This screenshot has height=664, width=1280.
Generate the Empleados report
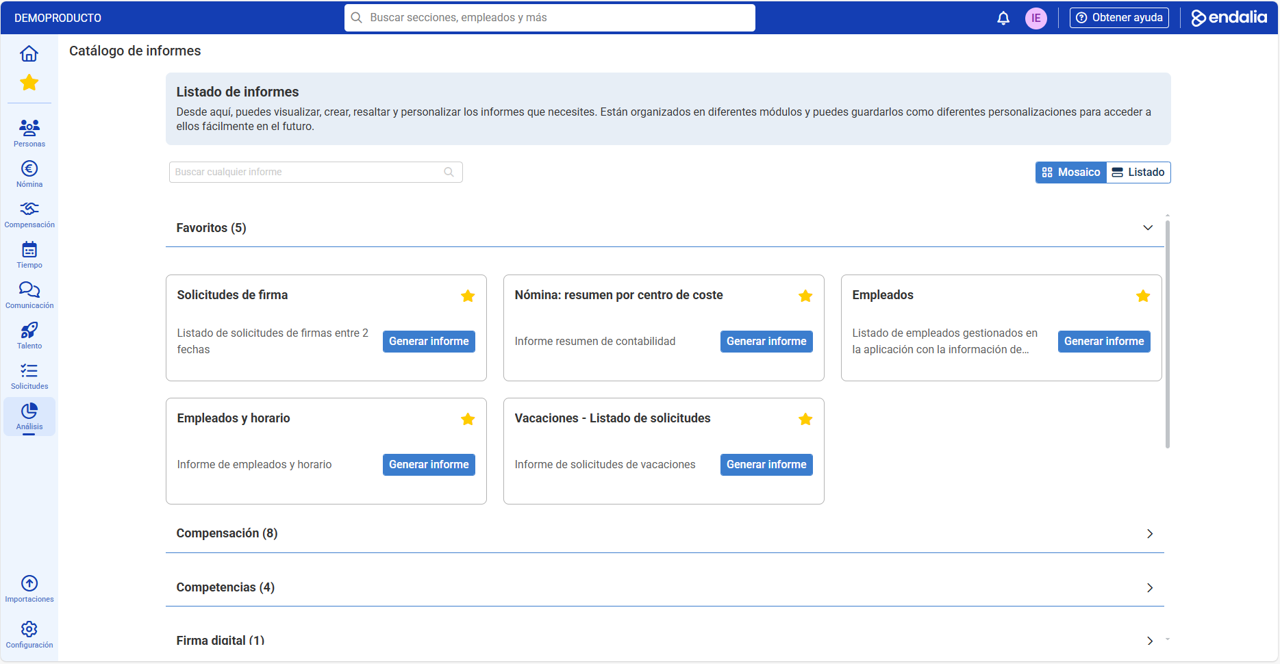click(x=1104, y=341)
